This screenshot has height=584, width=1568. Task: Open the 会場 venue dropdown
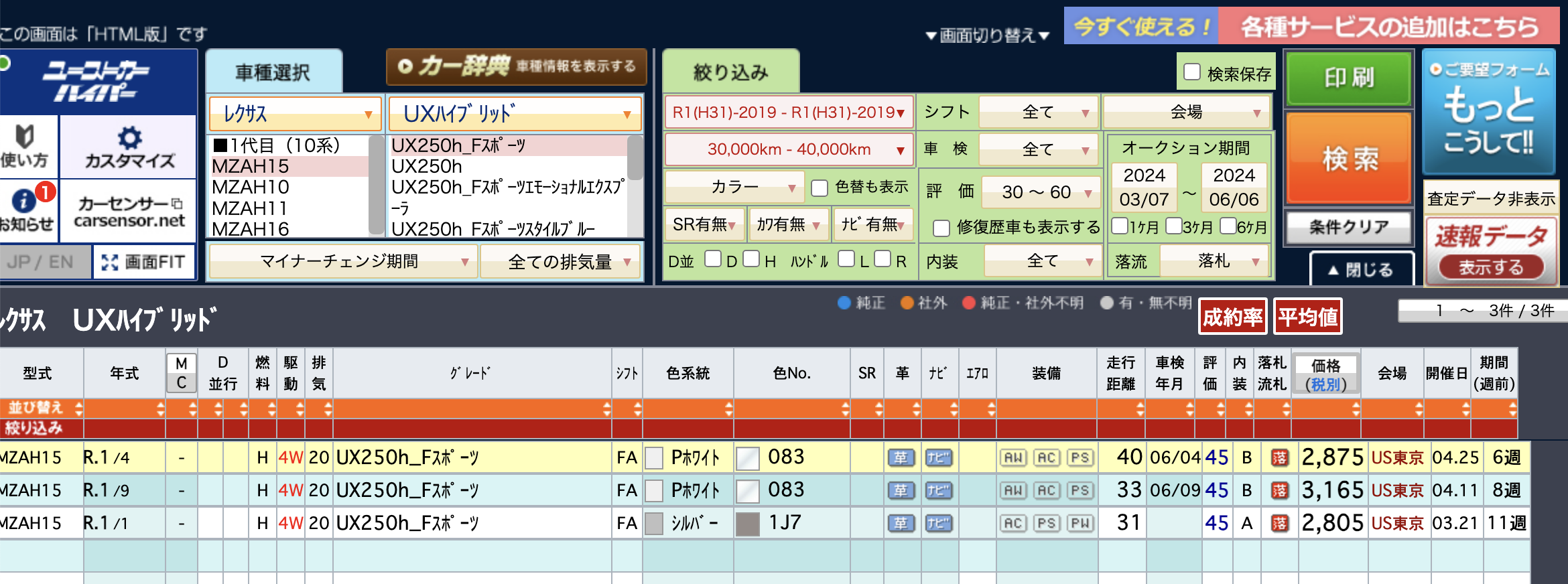(1187, 113)
